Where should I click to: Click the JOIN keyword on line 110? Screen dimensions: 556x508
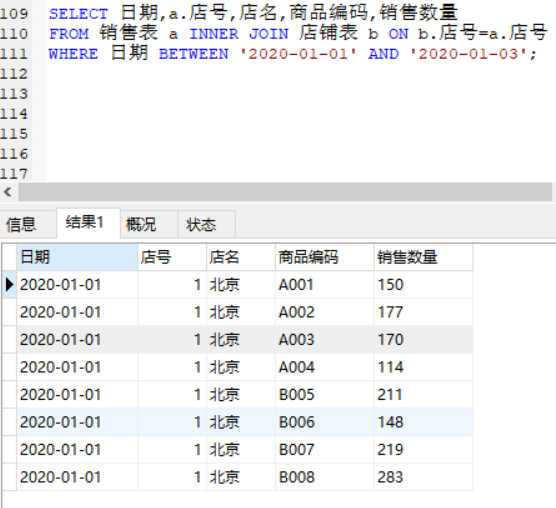coord(268,34)
